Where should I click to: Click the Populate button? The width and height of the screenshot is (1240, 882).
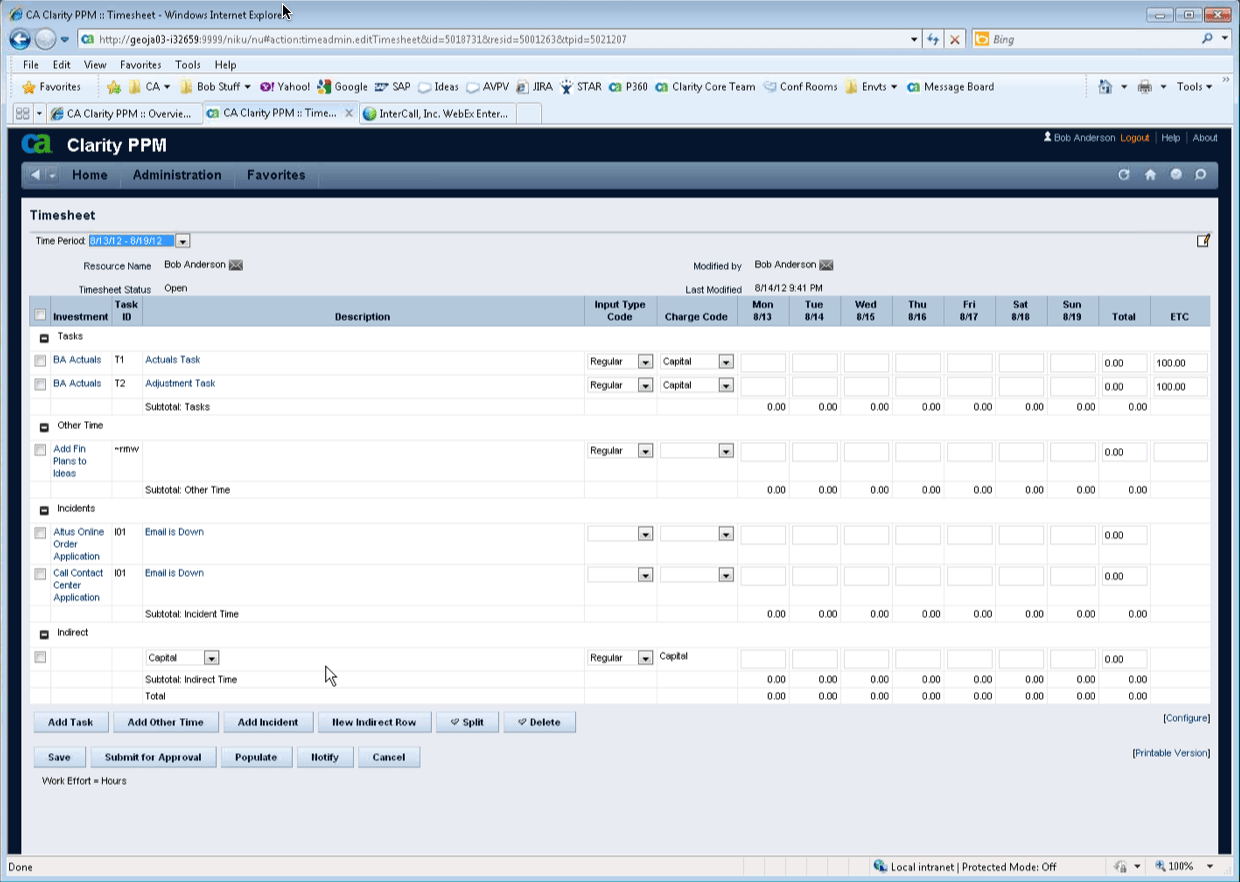coord(256,757)
